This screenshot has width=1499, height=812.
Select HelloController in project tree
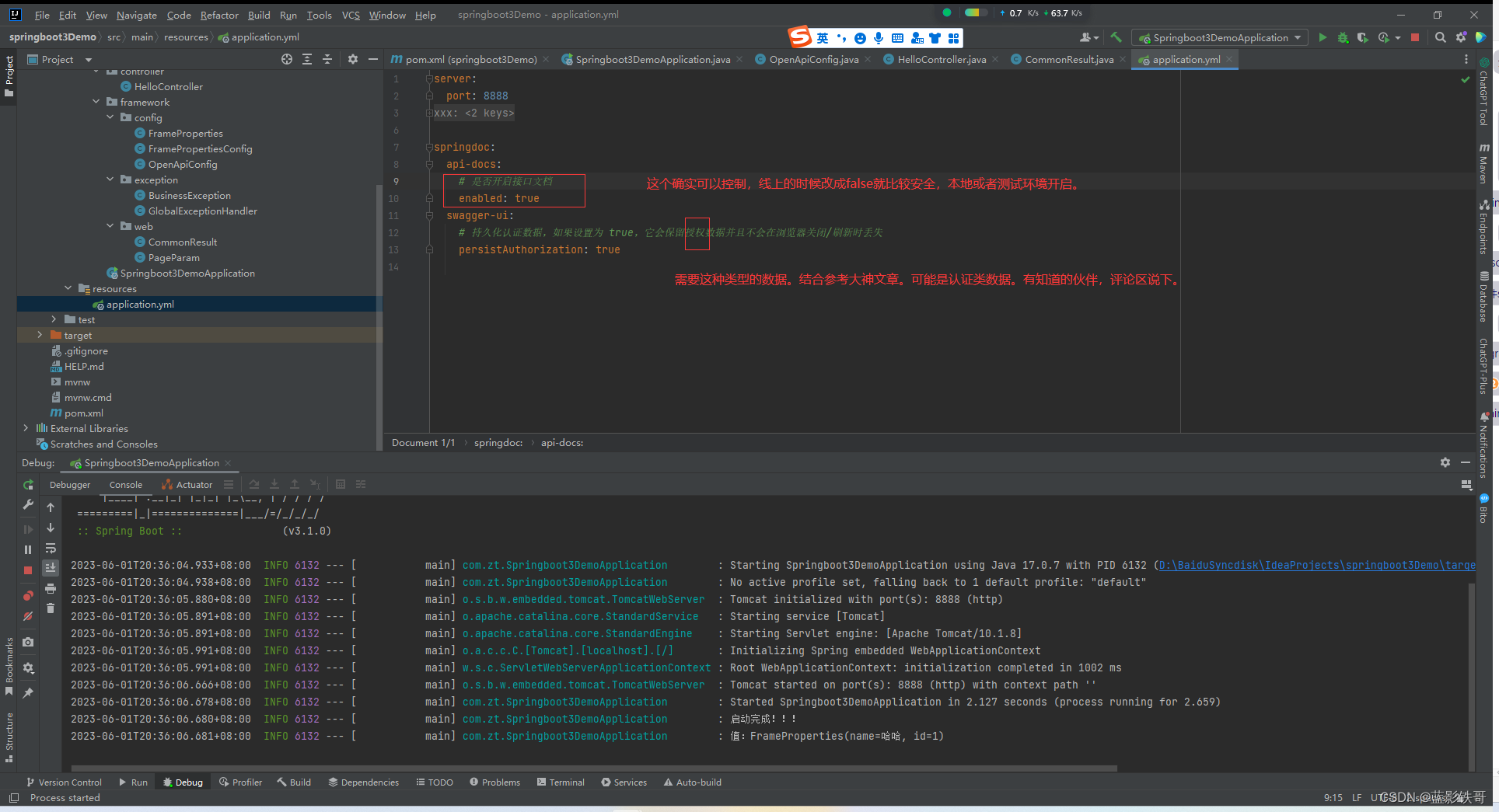click(168, 86)
